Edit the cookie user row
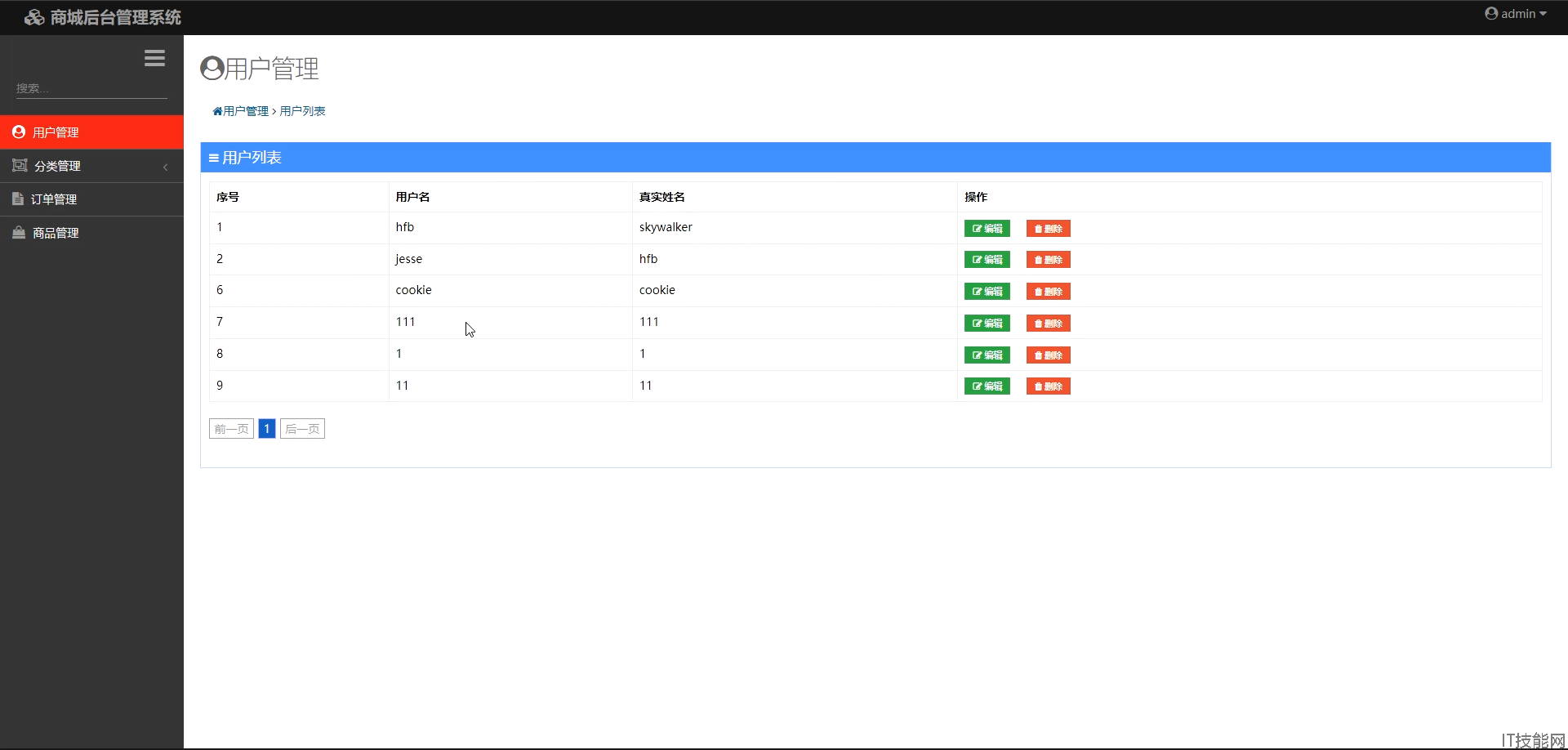This screenshot has width=1568, height=750. click(x=987, y=292)
